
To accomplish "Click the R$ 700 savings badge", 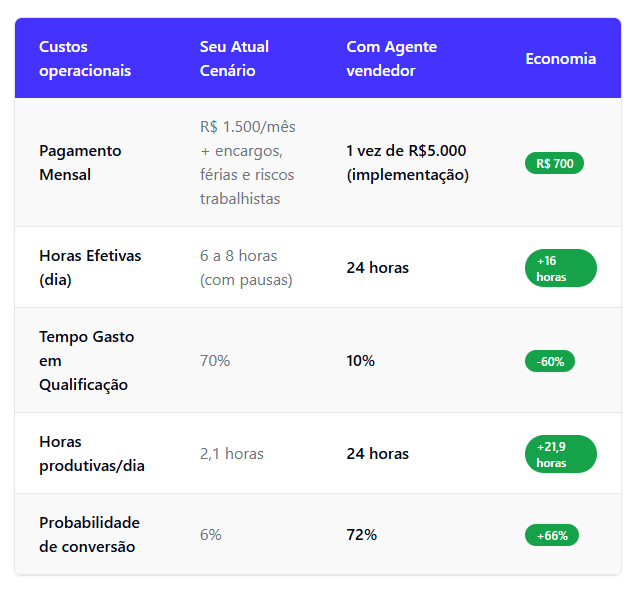I will click(x=554, y=163).
